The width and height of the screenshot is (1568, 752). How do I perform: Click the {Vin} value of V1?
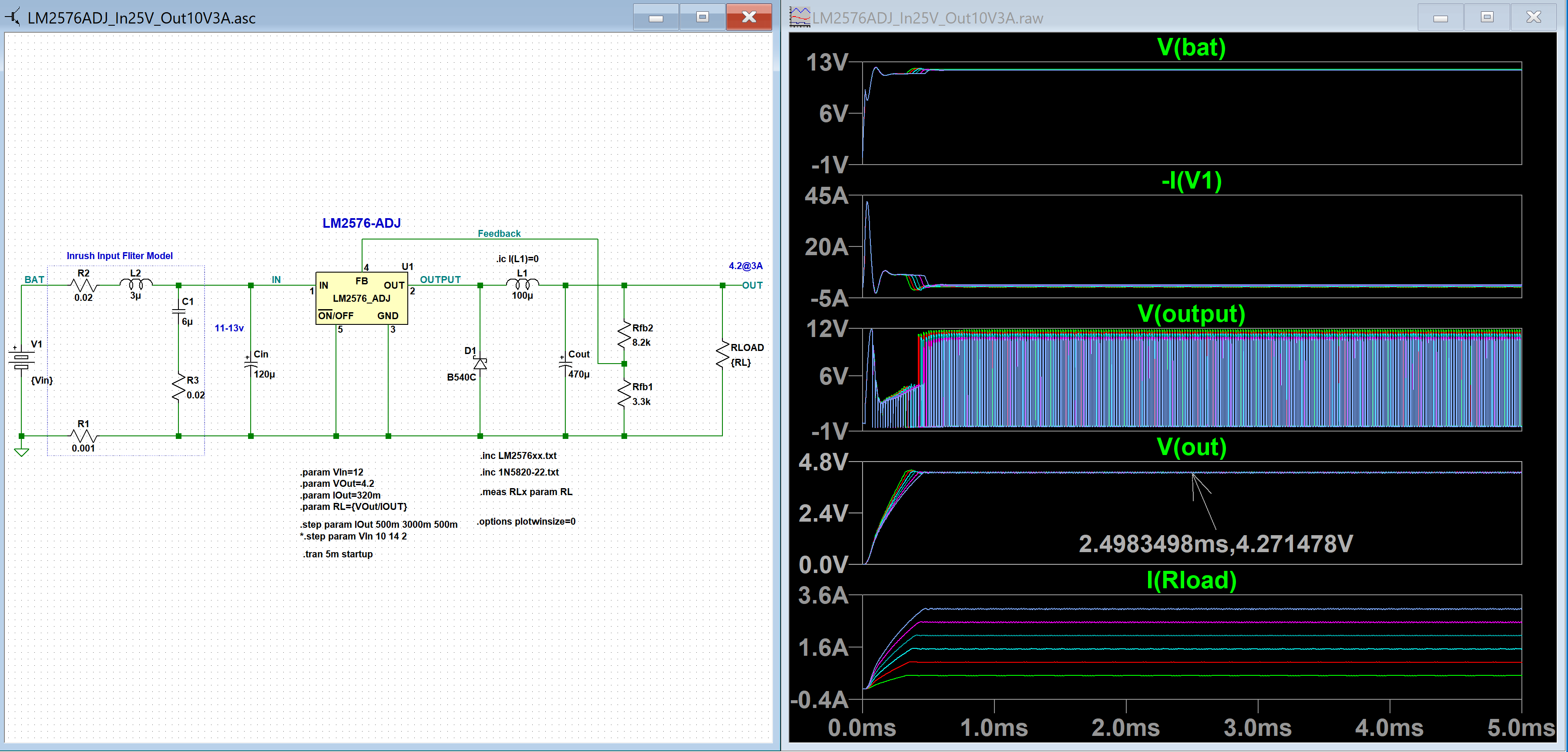42,381
